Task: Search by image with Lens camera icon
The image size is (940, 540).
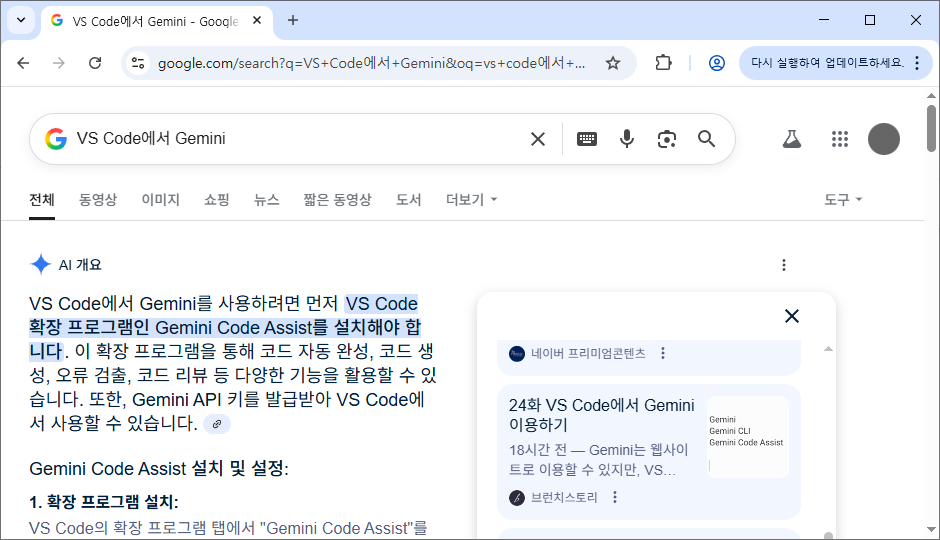Action: click(x=667, y=139)
